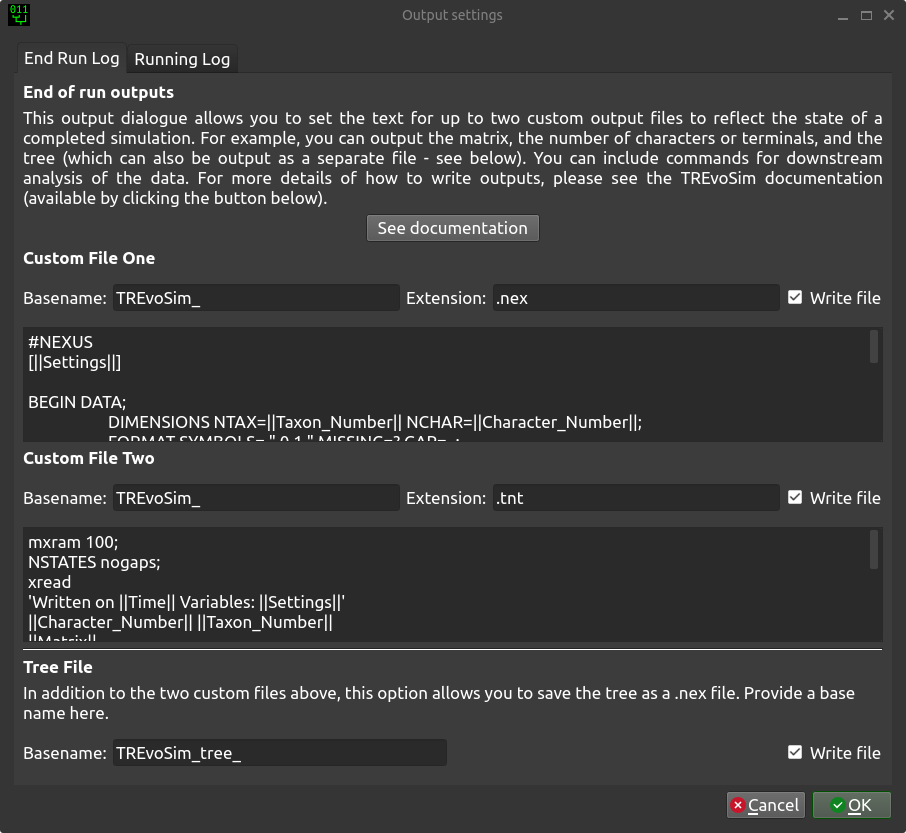The image size is (906, 833).
Task: Select the End Run Log tab
Action: coord(71,58)
